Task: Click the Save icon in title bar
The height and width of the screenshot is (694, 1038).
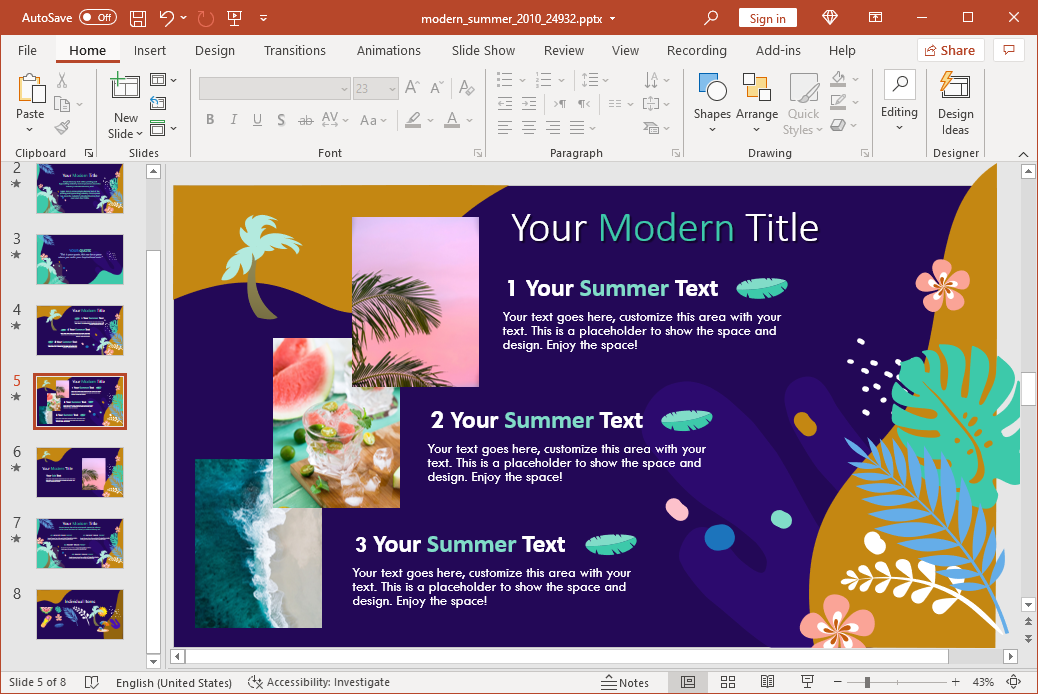Action: (x=138, y=18)
